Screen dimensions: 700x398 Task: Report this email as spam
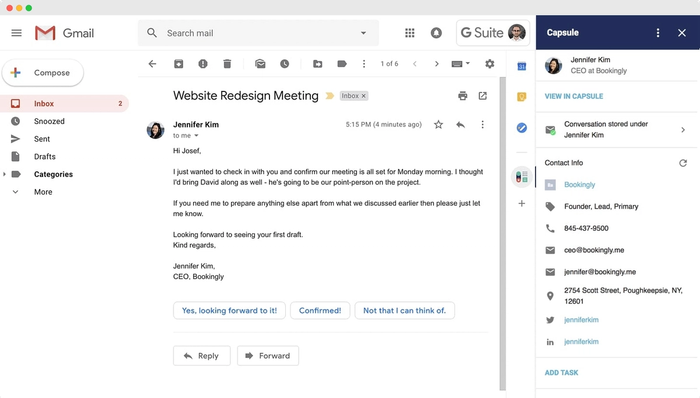click(x=203, y=64)
